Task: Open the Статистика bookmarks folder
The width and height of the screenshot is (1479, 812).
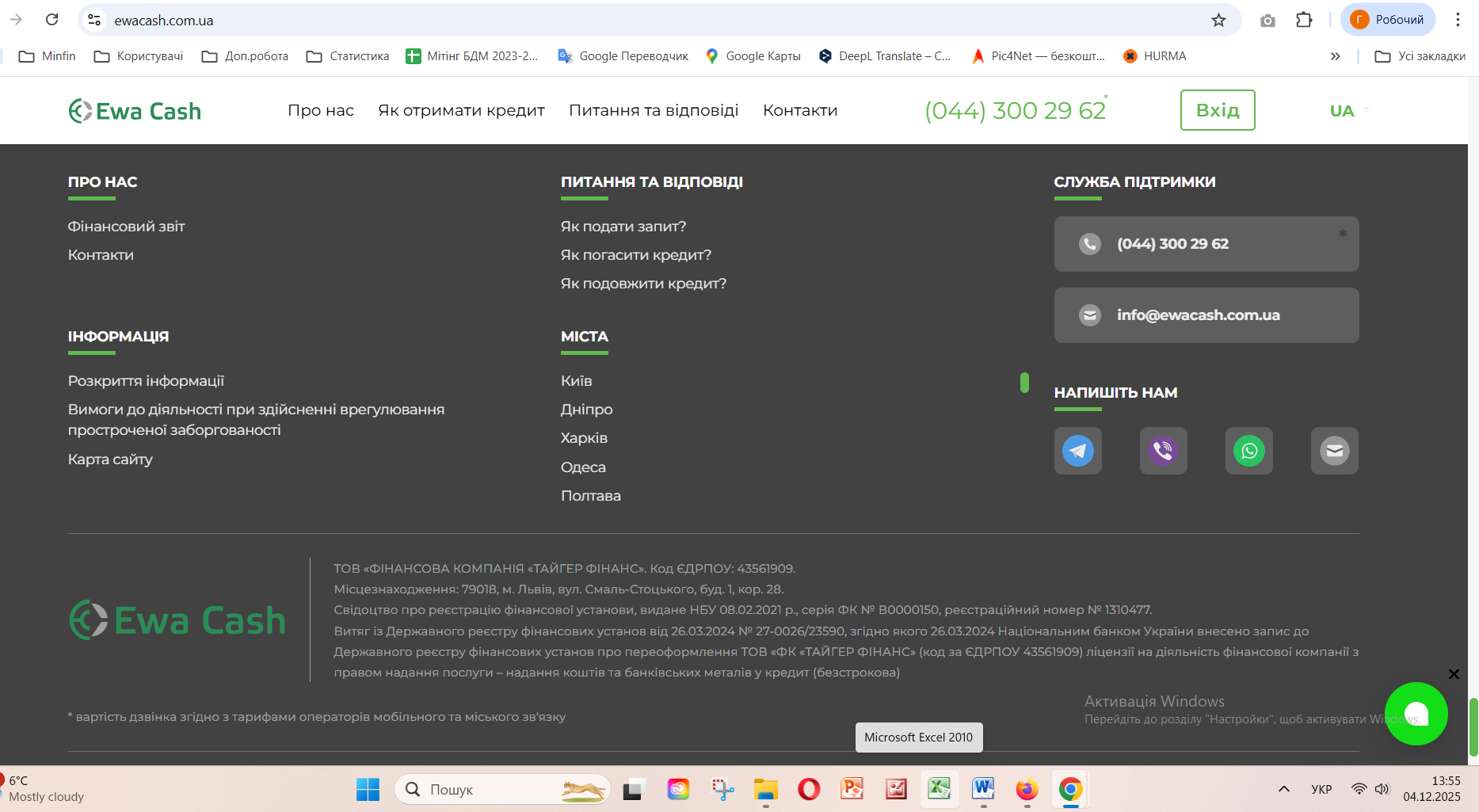Action: (x=348, y=56)
